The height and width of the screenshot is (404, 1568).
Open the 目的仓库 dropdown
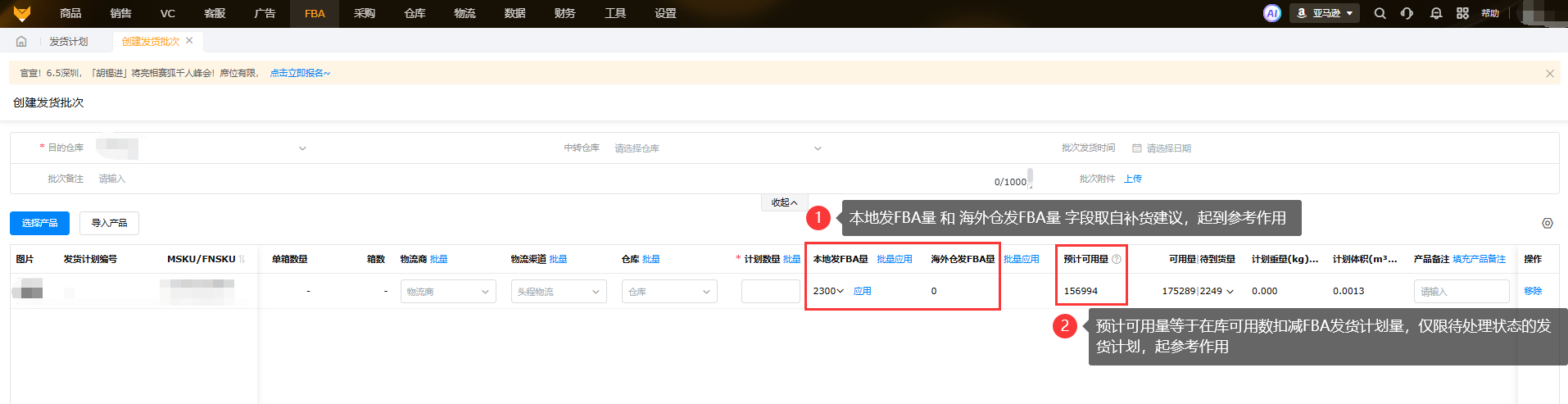coord(201,148)
